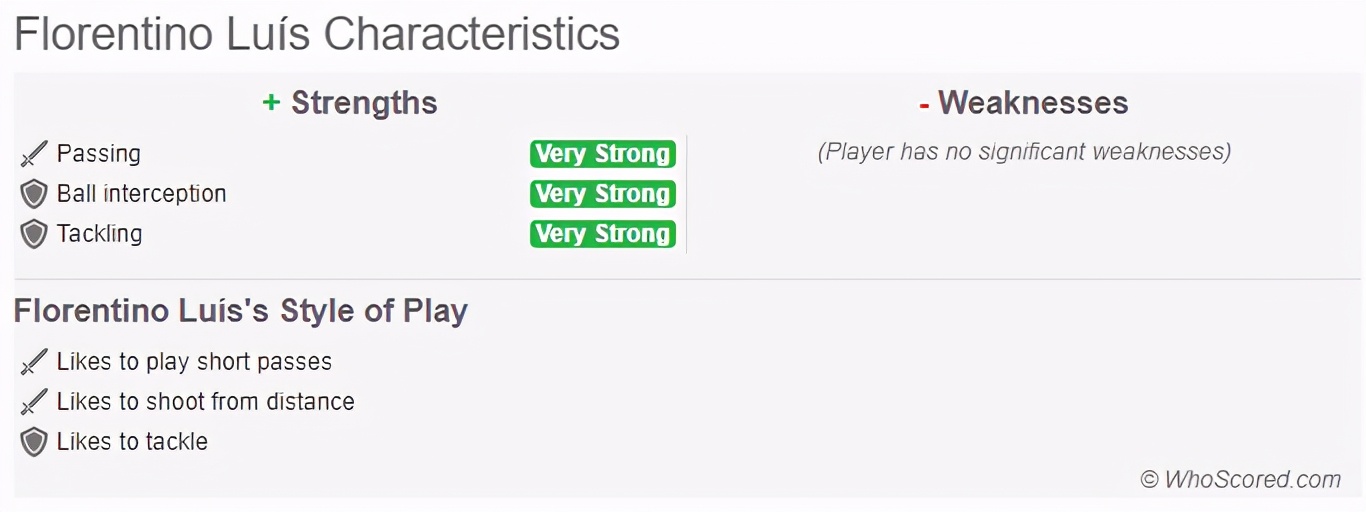Click sword icon next to short passes
The image size is (1366, 512).
(34, 362)
